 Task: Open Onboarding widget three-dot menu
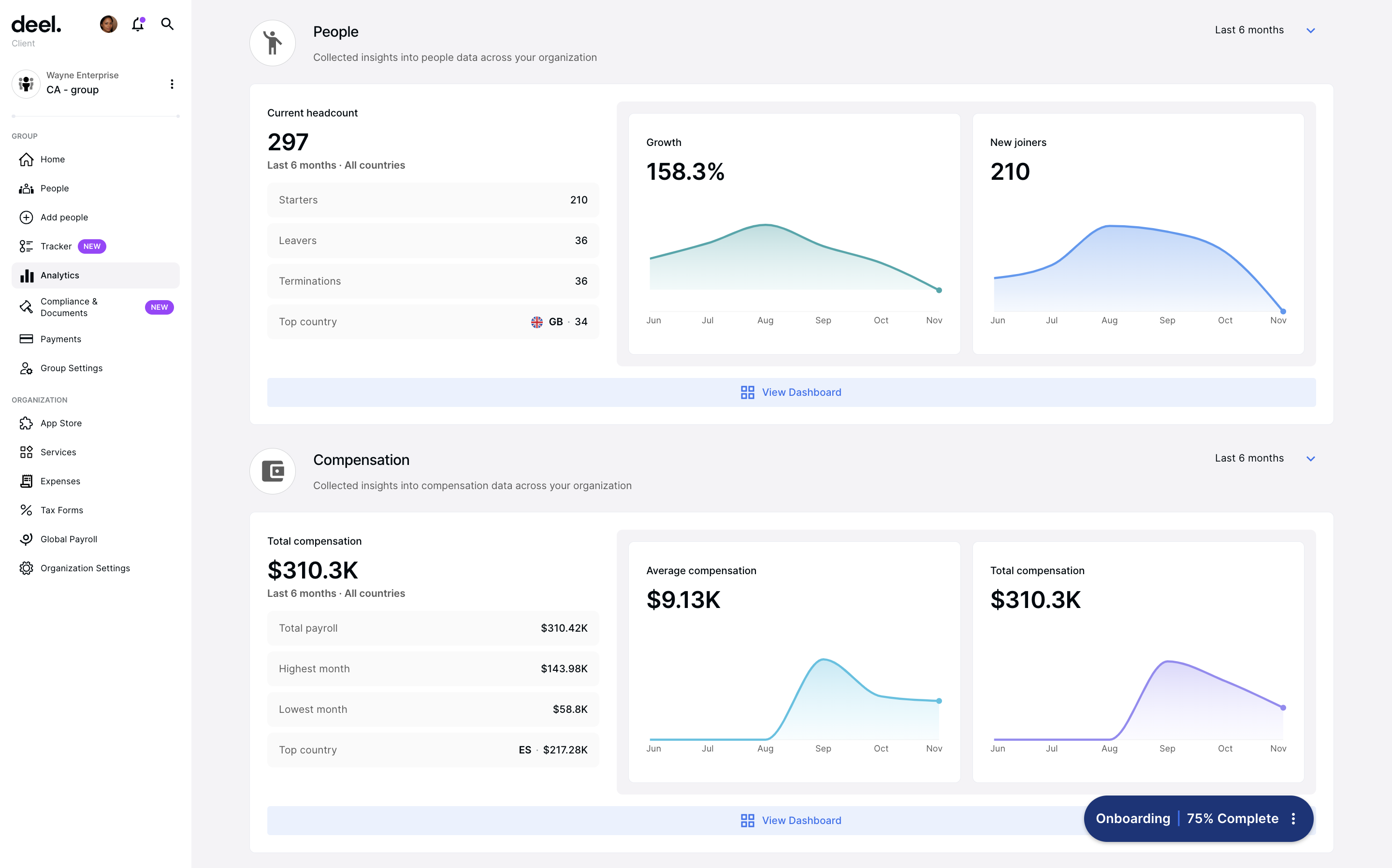coord(1293,819)
